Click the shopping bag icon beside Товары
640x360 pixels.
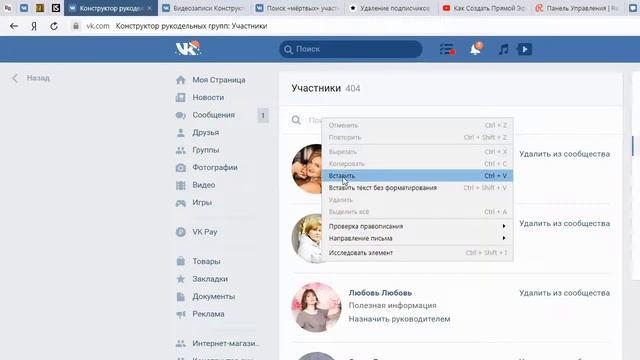181,261
